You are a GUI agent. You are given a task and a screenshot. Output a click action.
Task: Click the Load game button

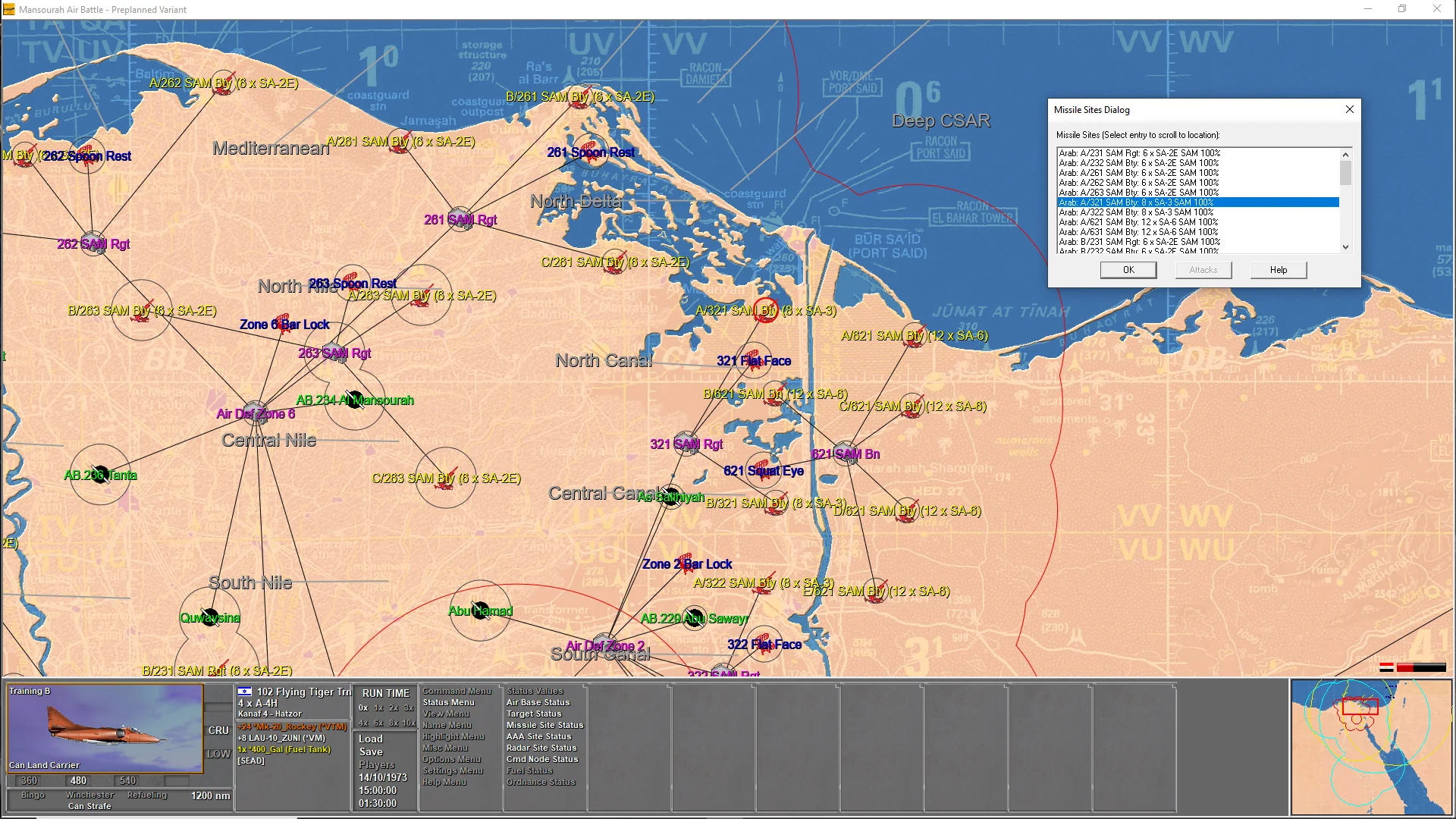[371, 739]
